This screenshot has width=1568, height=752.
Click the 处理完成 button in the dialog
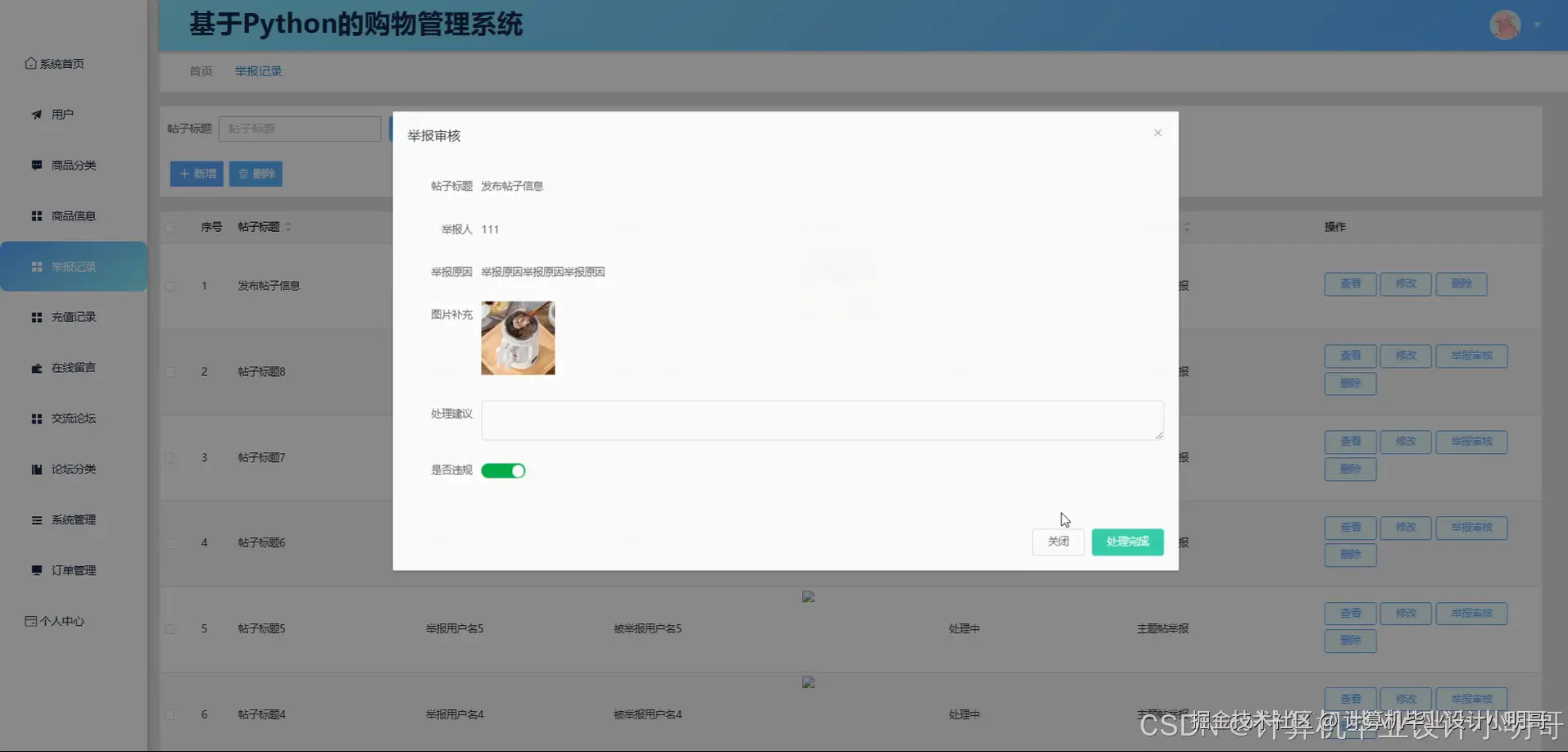(x=1127, y=541)
